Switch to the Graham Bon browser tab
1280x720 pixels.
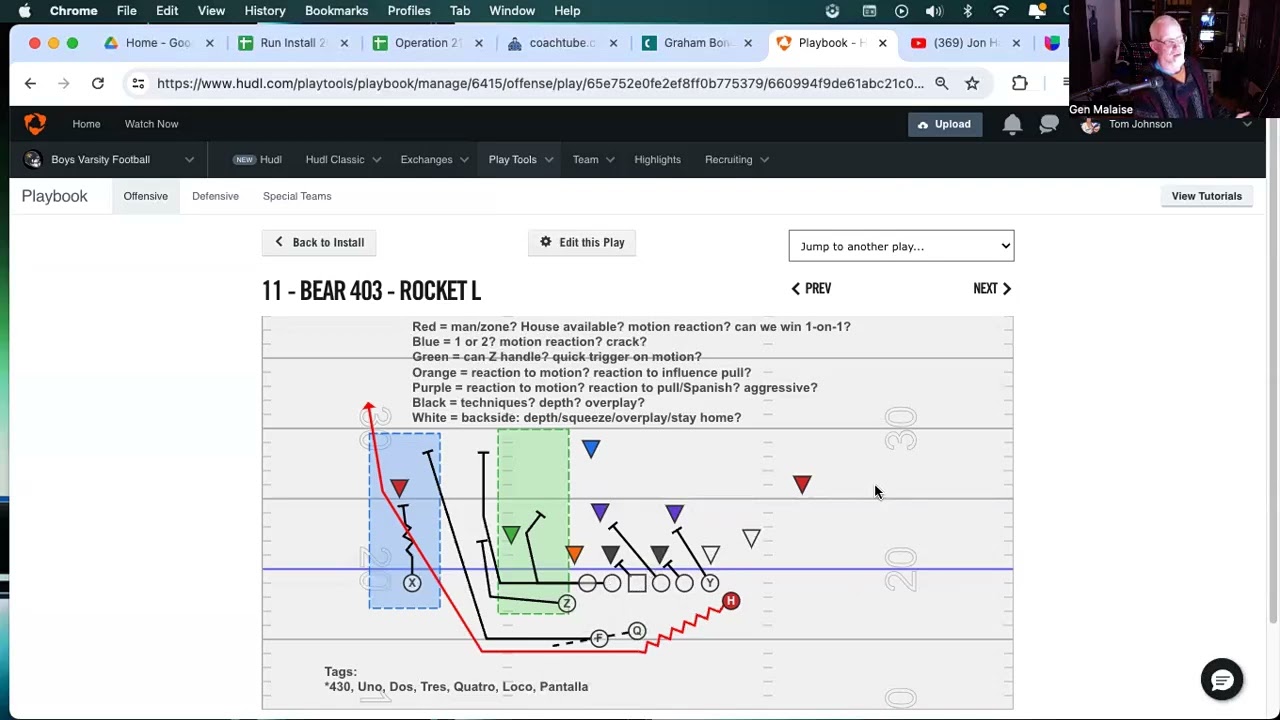[x=697, y=43]
